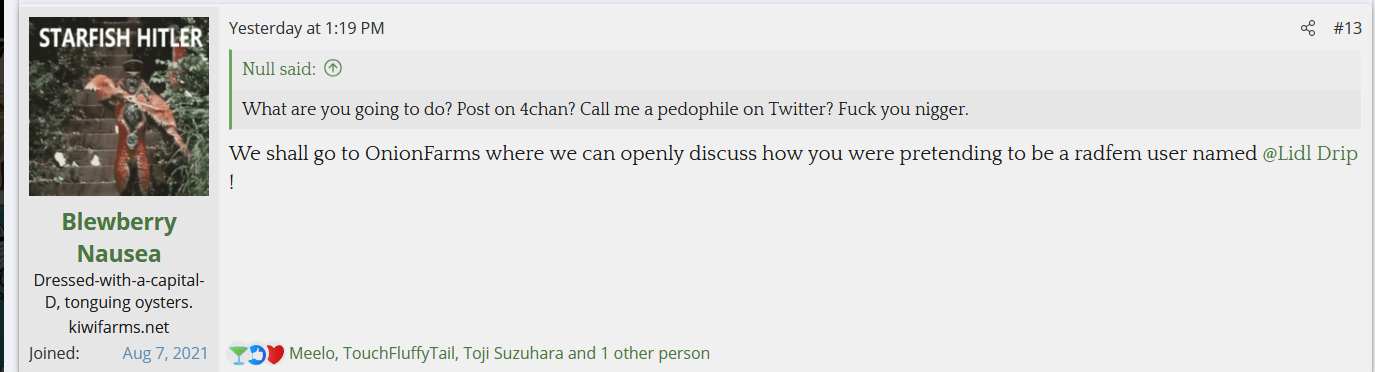Show reactions via '1 other person' link
This screenshot has height=372, width=1375.
654,353
